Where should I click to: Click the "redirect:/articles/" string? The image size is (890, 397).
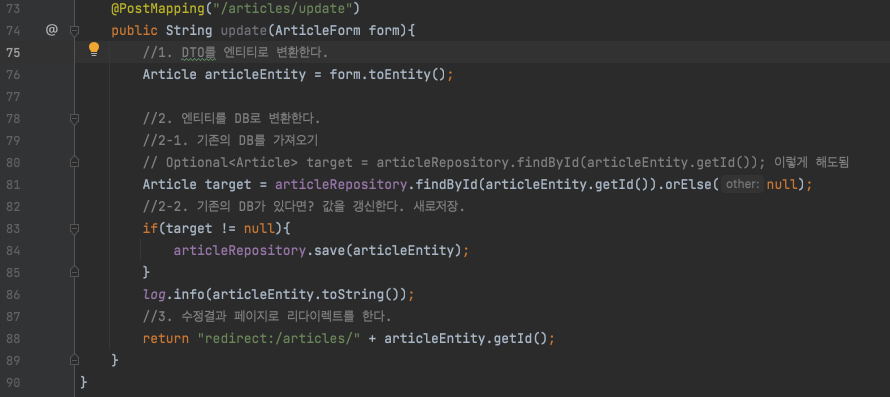[x=278, y=339]
